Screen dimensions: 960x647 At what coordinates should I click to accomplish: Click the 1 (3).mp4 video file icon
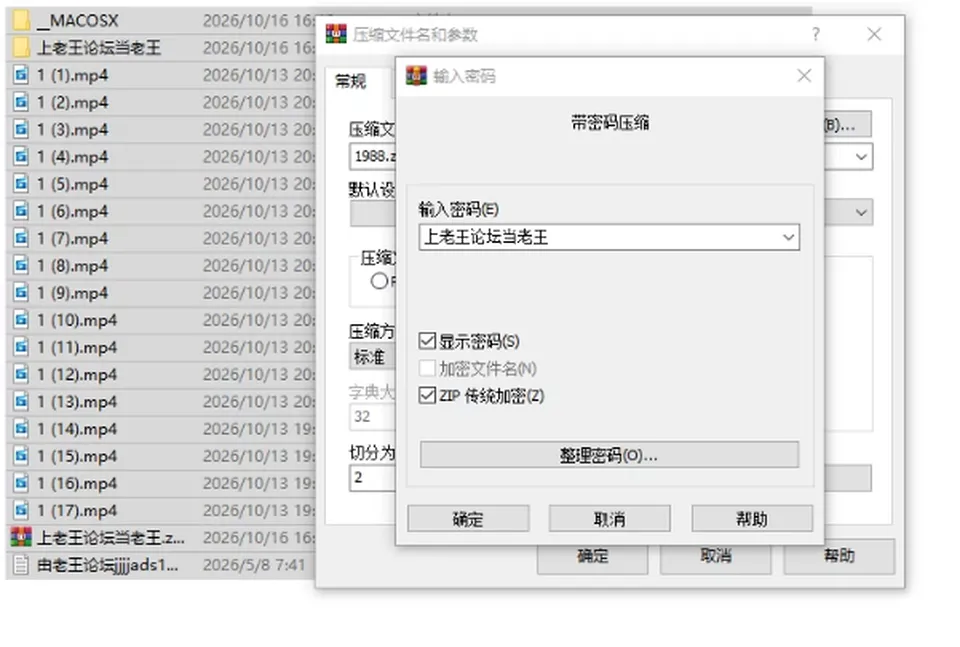click(21, 129)
